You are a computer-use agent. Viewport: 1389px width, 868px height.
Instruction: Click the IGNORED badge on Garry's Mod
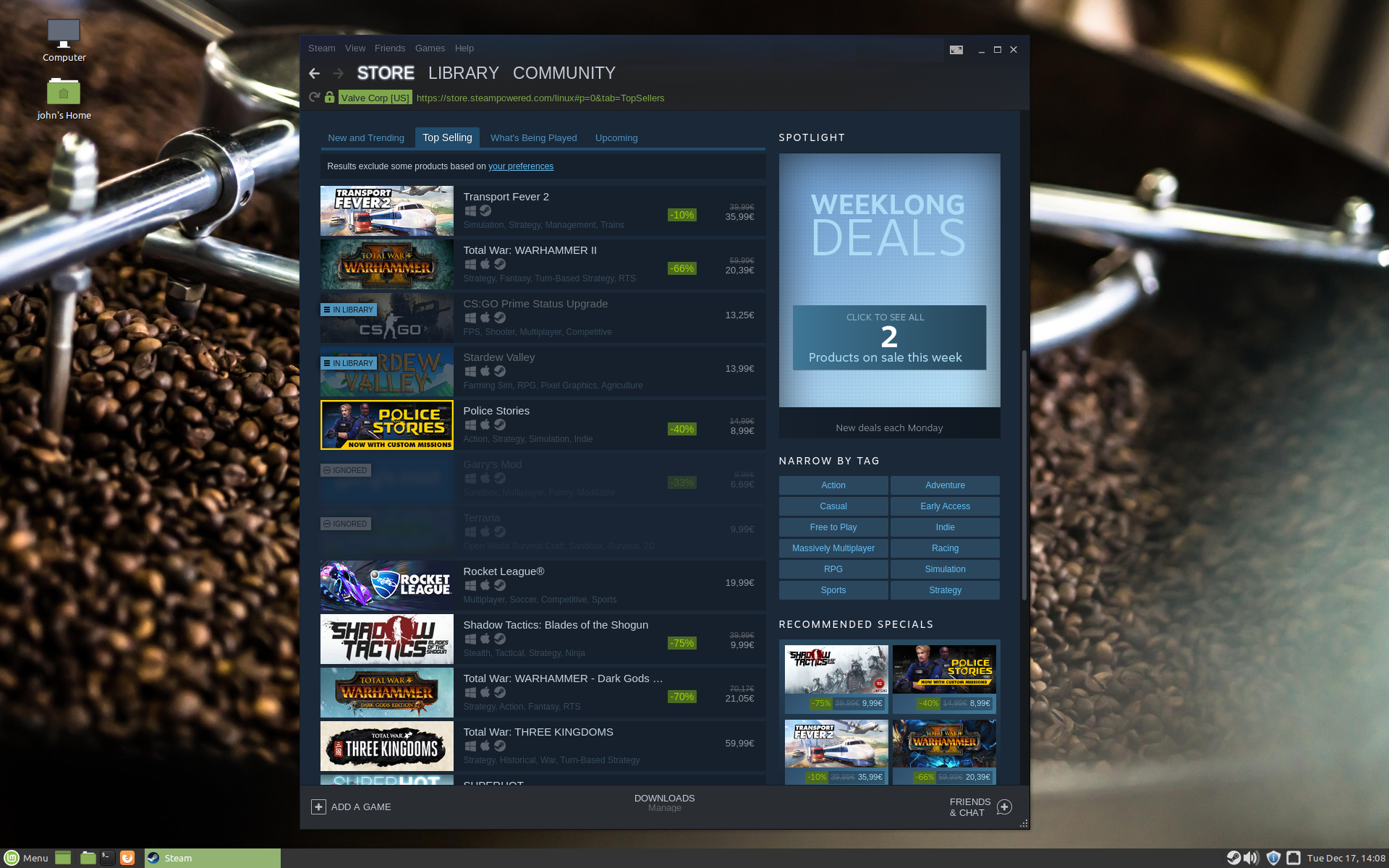345,470
